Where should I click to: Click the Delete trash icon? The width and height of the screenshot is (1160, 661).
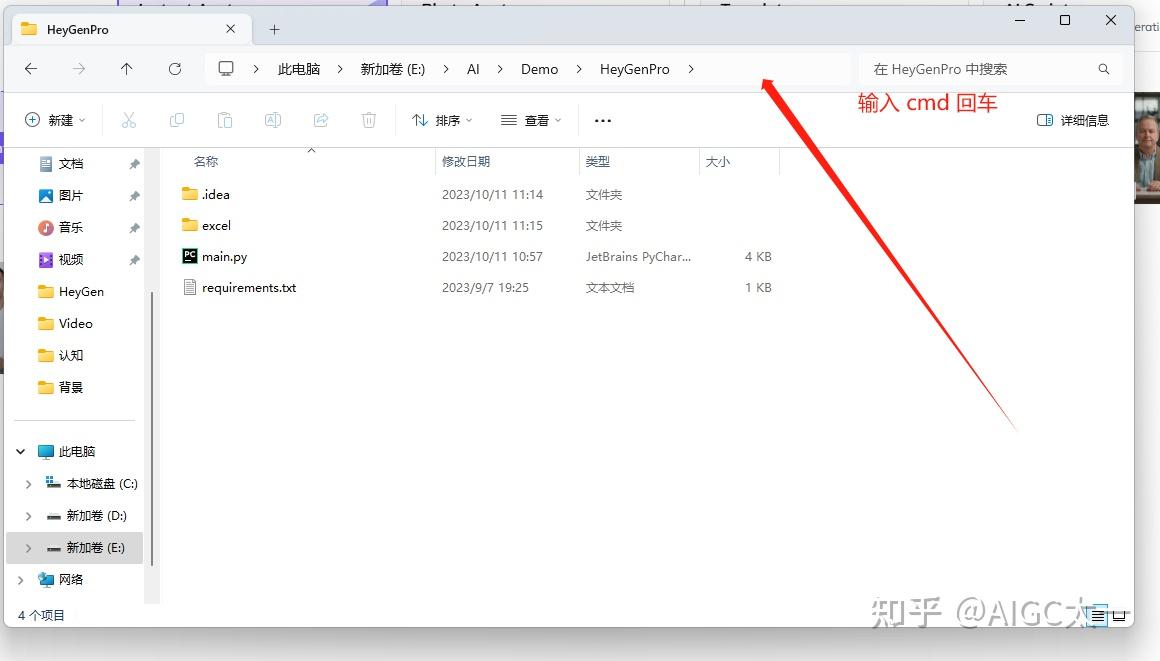369,120
